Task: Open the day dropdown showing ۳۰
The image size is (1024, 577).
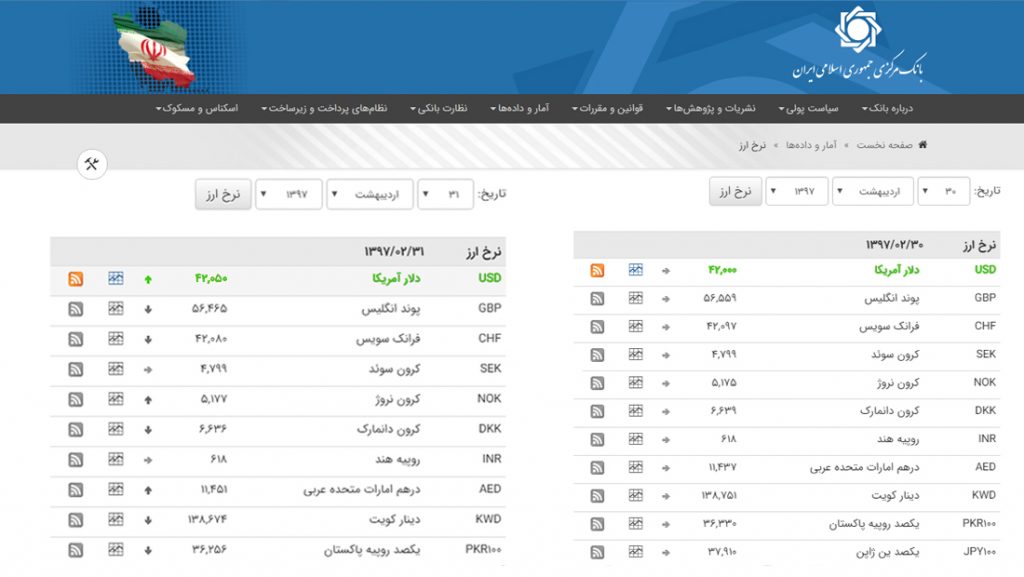Action: 942,191
